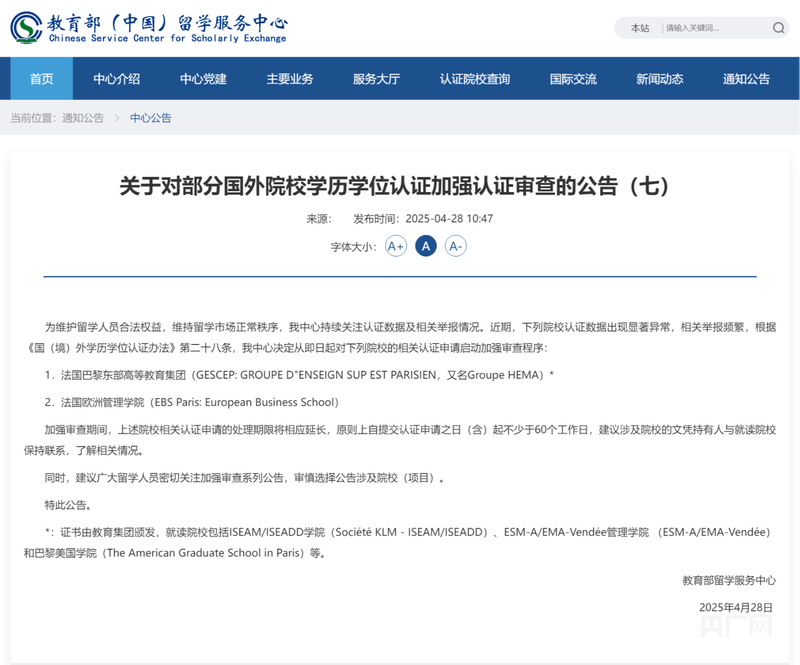Expand the 主要业务 menu
800x665 pixels.
pyautogui.click(x=290, y=79)
